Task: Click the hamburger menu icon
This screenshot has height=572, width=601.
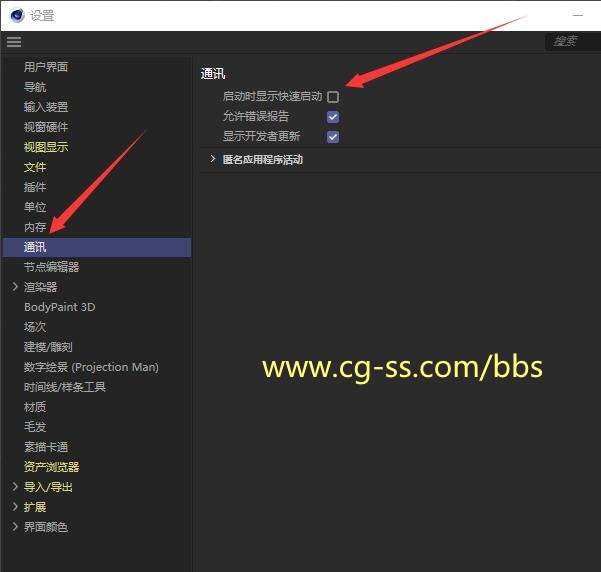Action: tap(13, 42)
